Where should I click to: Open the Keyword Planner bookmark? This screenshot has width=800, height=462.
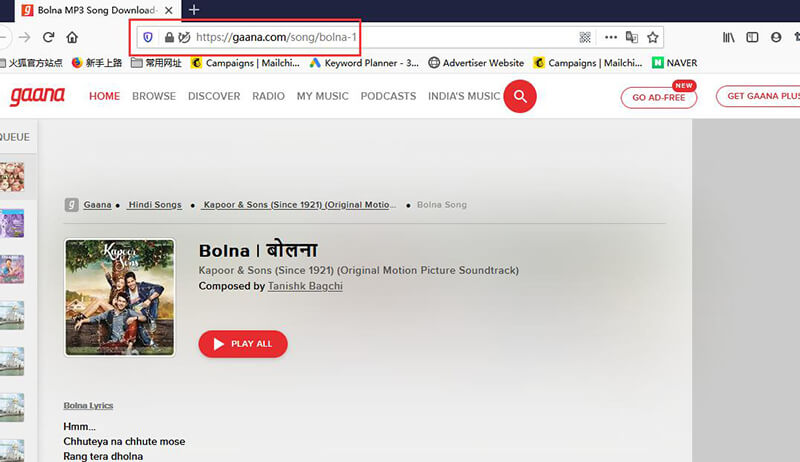click(364, 63)
